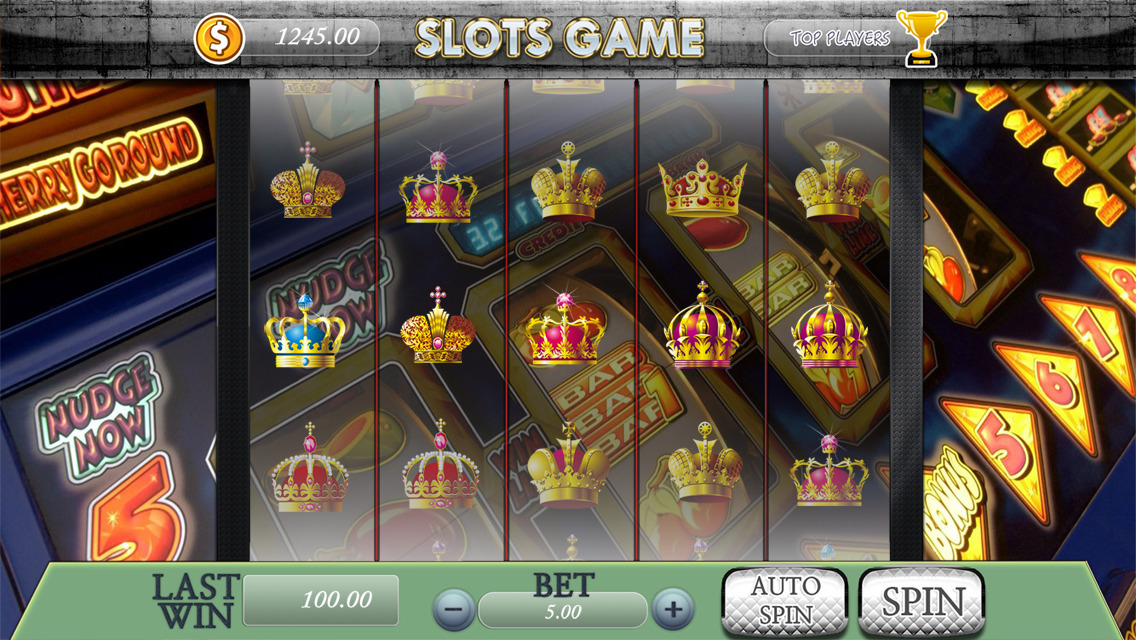Viewport: 1136px width, 640px height.
Task: Select the blue crown on first reel
Action: [305, 331]
